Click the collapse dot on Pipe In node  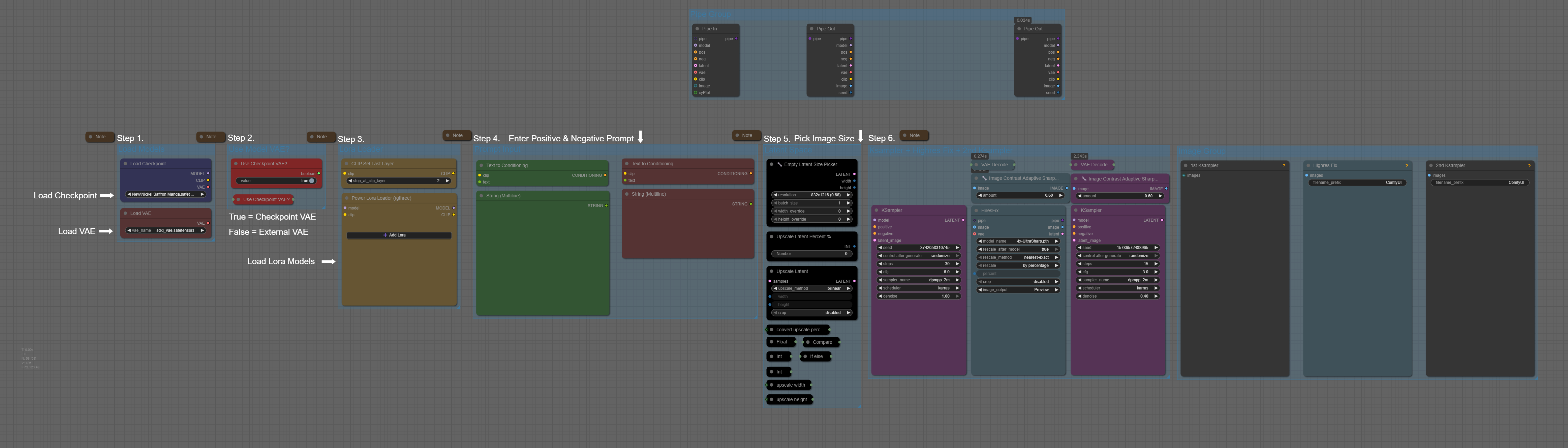point(697,29)
